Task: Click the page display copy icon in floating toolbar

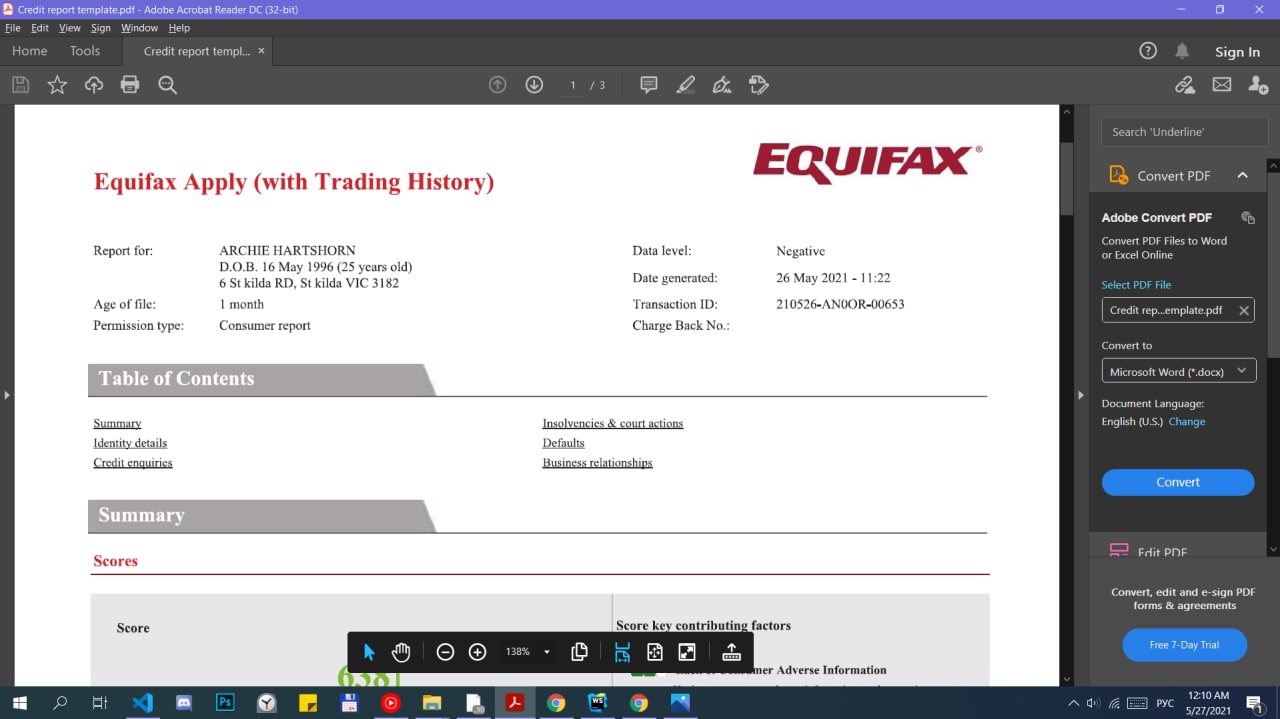Action: click(x=579, y=652)
